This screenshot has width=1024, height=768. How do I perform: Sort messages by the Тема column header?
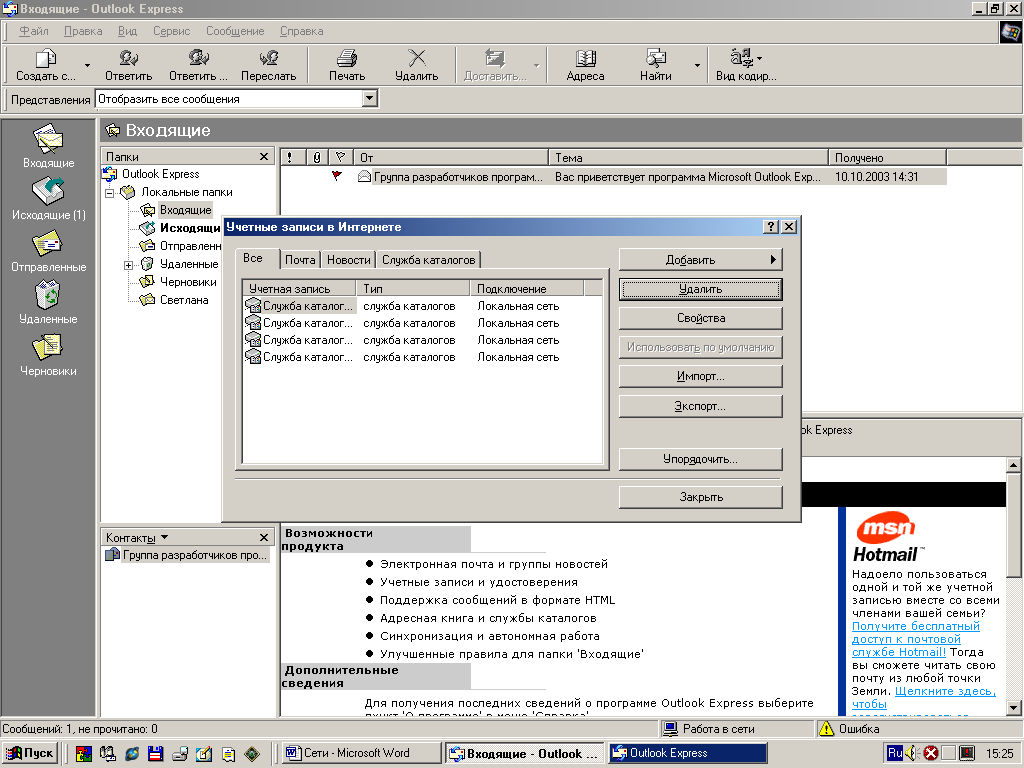(x=688, y=157)
